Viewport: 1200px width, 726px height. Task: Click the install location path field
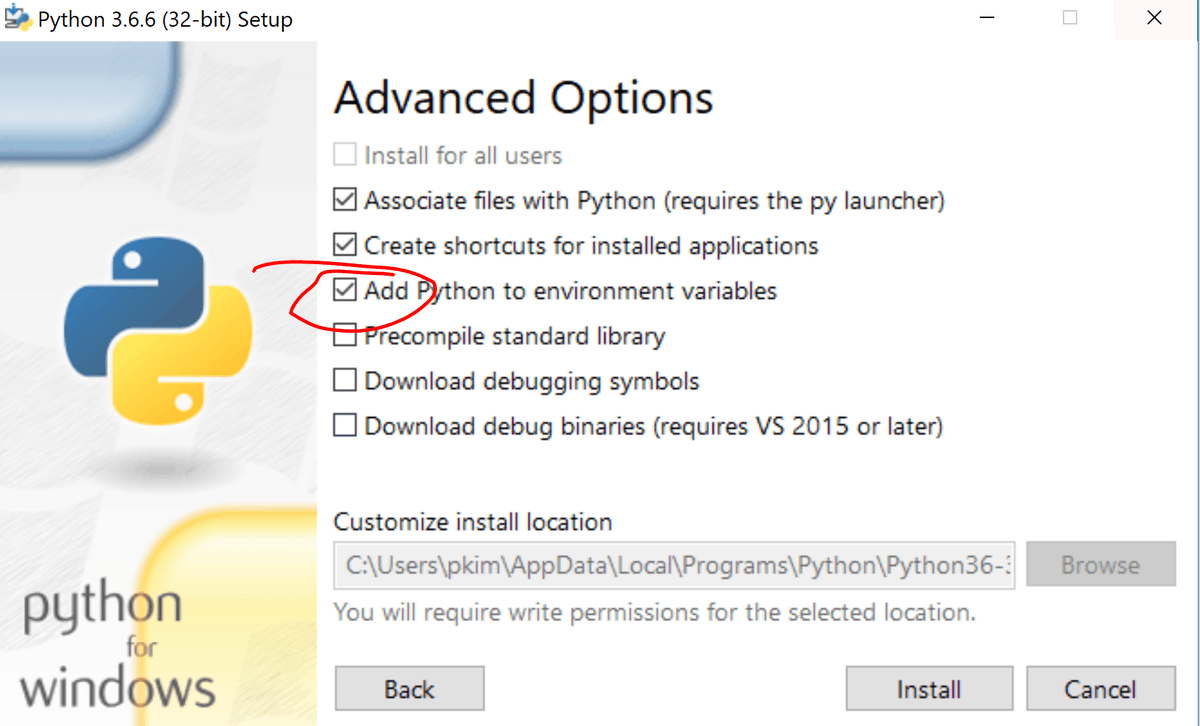(675, 566)
